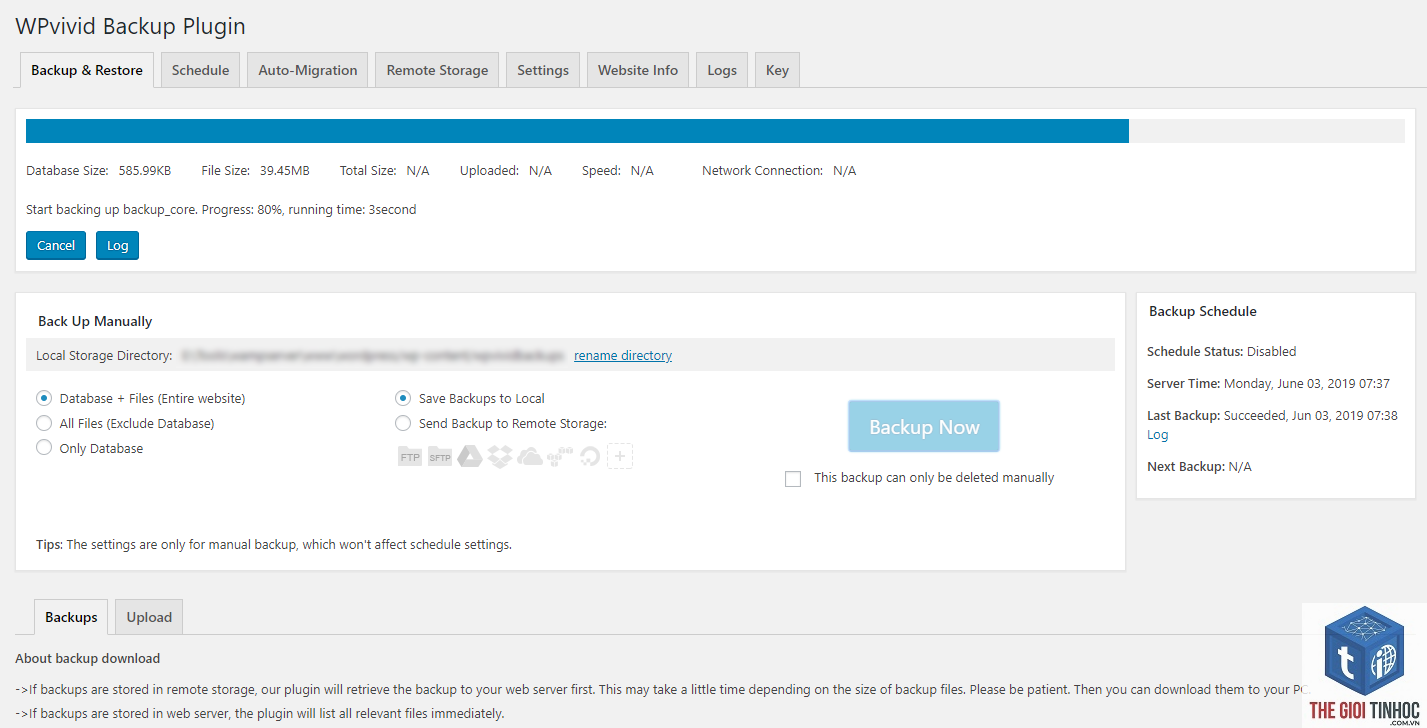Check 'This backup can only be deleted manually'
Screen dimensions: 1427x728
(793, 479)
